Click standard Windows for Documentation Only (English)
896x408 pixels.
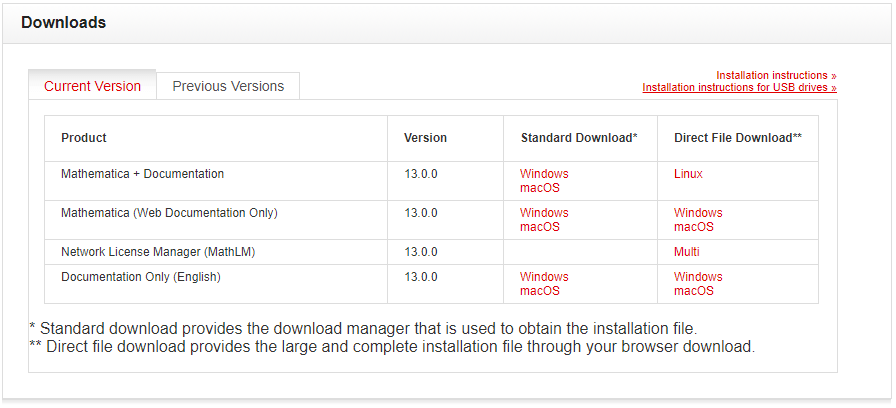point(544,277)
